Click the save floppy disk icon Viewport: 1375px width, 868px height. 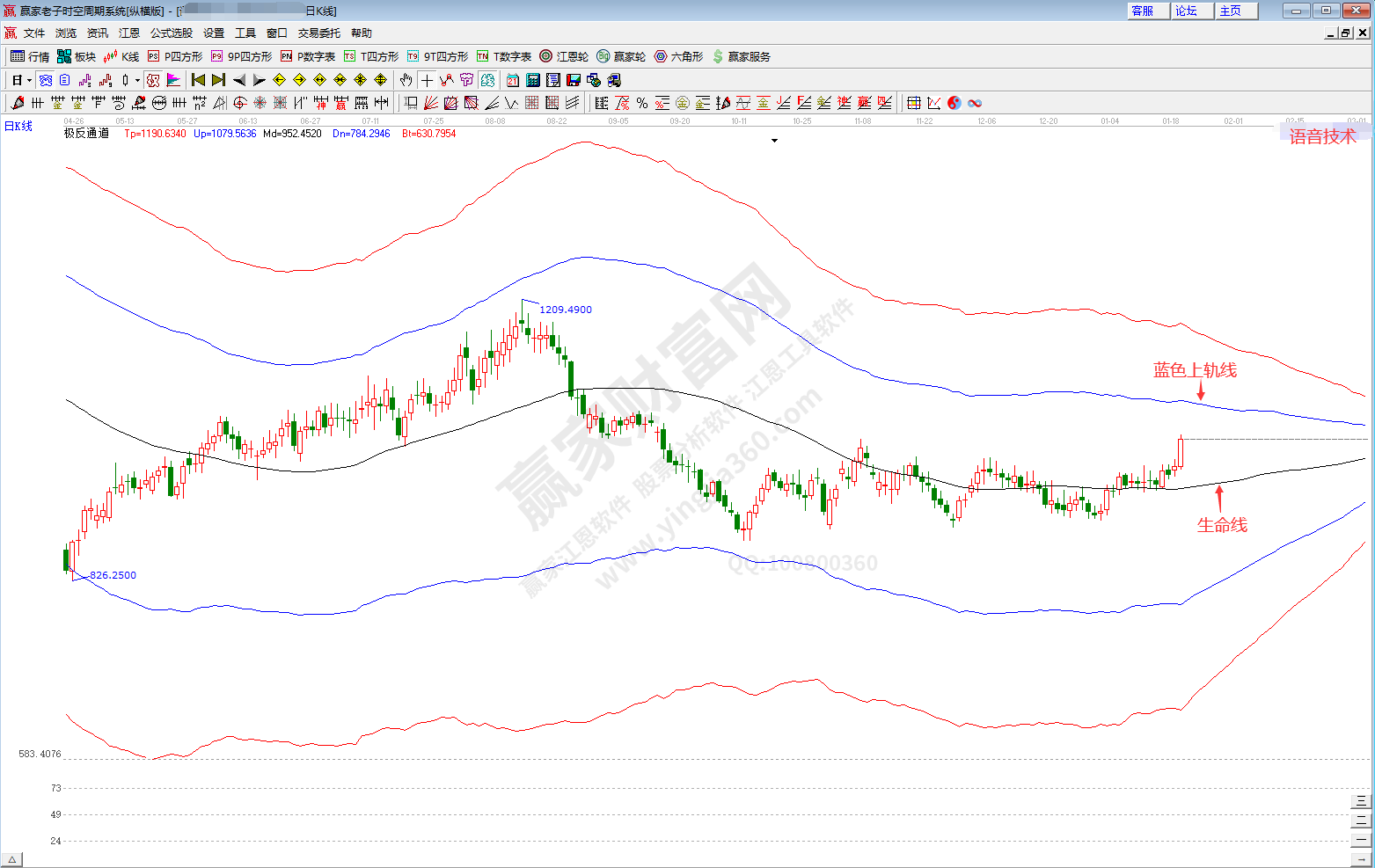pos(574,80)
